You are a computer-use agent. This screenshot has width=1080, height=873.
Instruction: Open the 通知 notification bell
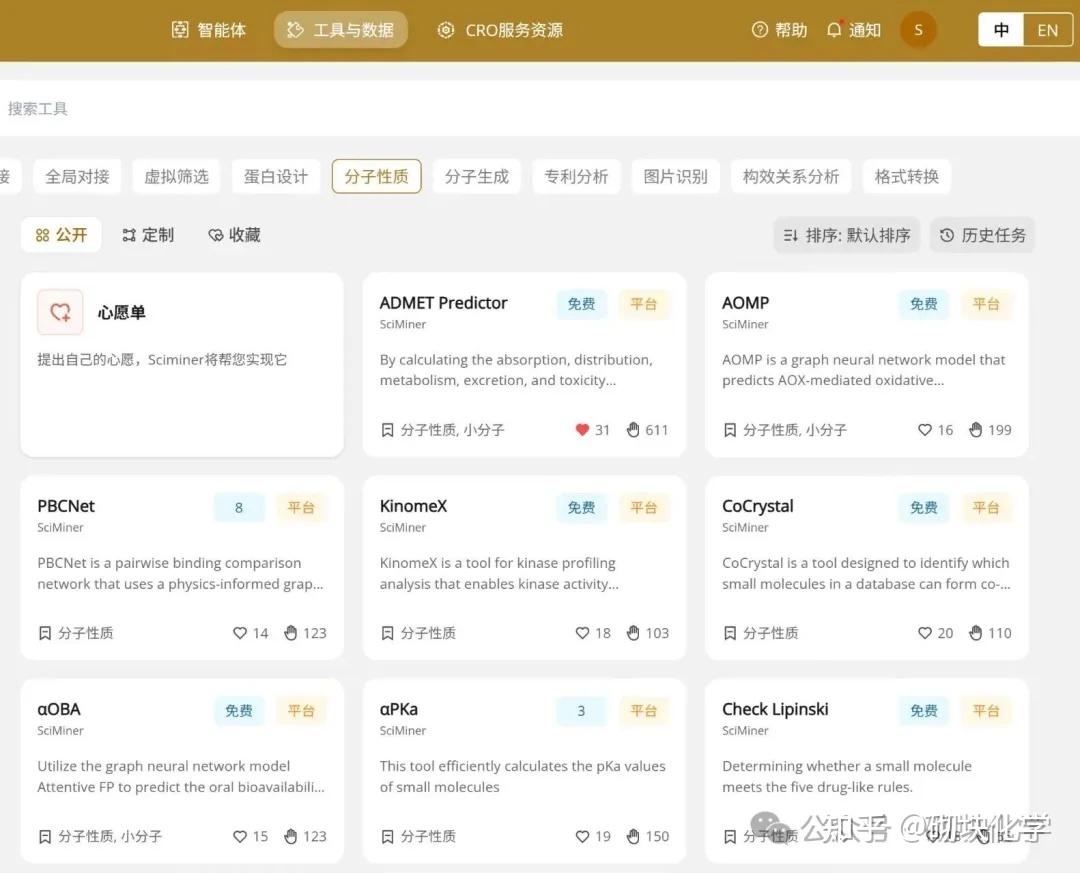[835, 30]
